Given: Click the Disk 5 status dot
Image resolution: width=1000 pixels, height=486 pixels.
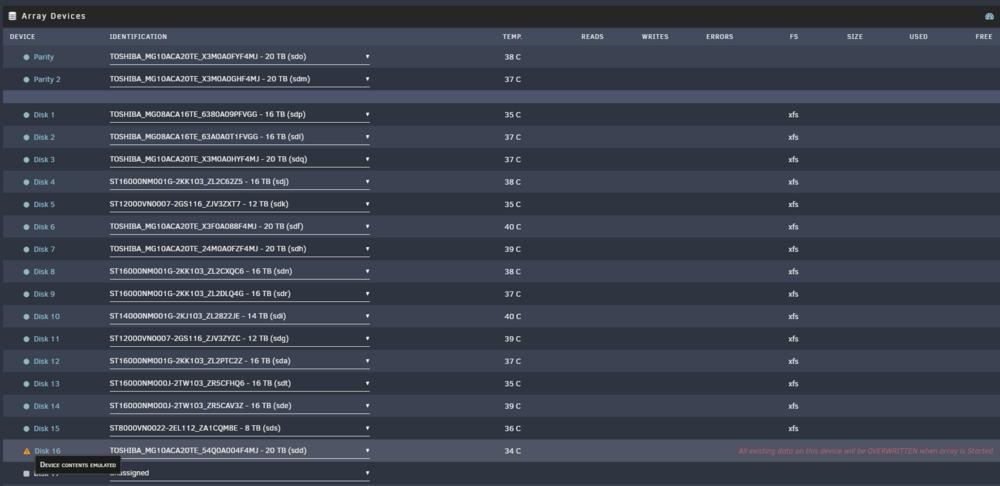Looking at the screenshot, I should coord(26,205).
